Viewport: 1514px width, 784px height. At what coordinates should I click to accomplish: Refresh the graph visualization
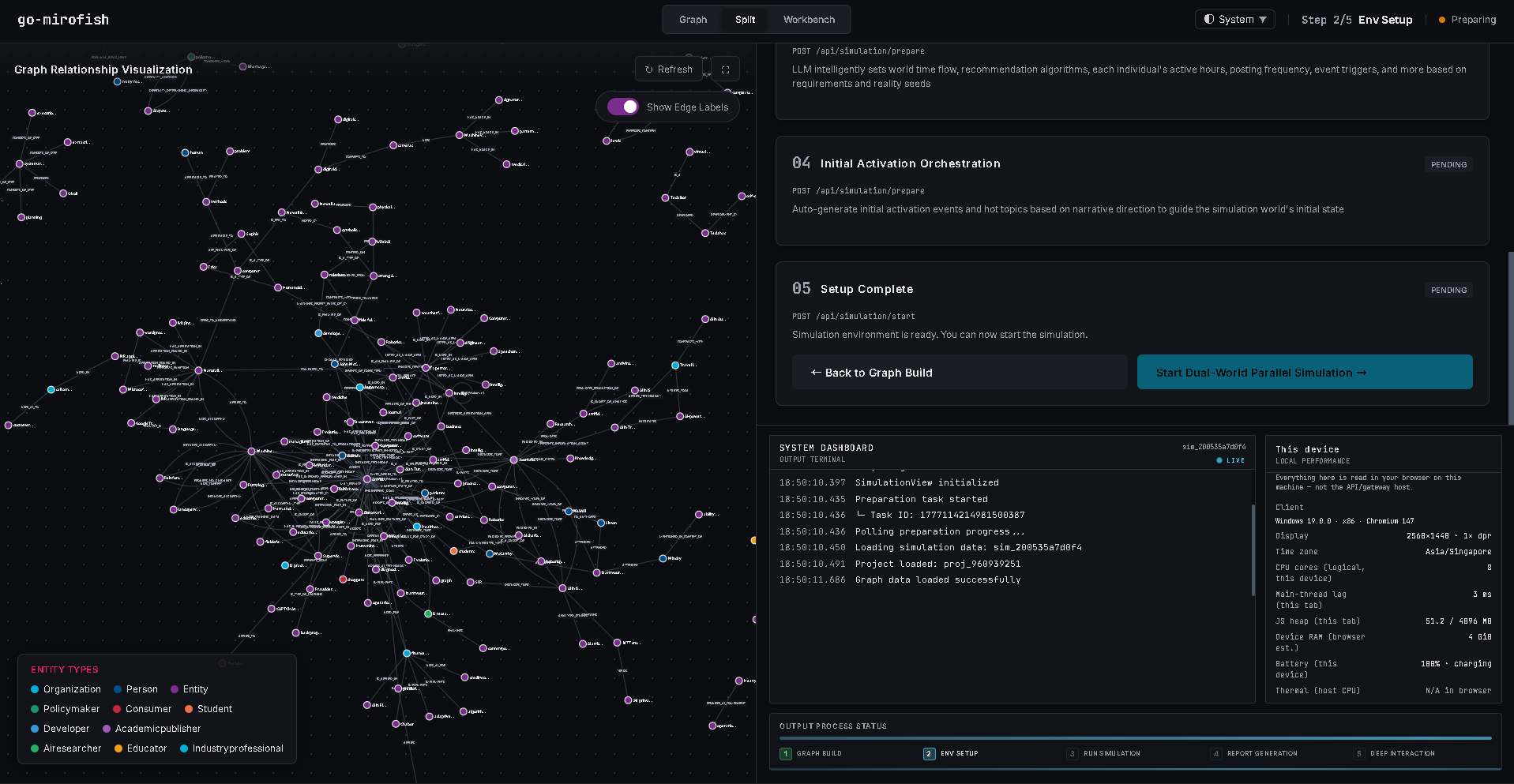tap(668, 69)
